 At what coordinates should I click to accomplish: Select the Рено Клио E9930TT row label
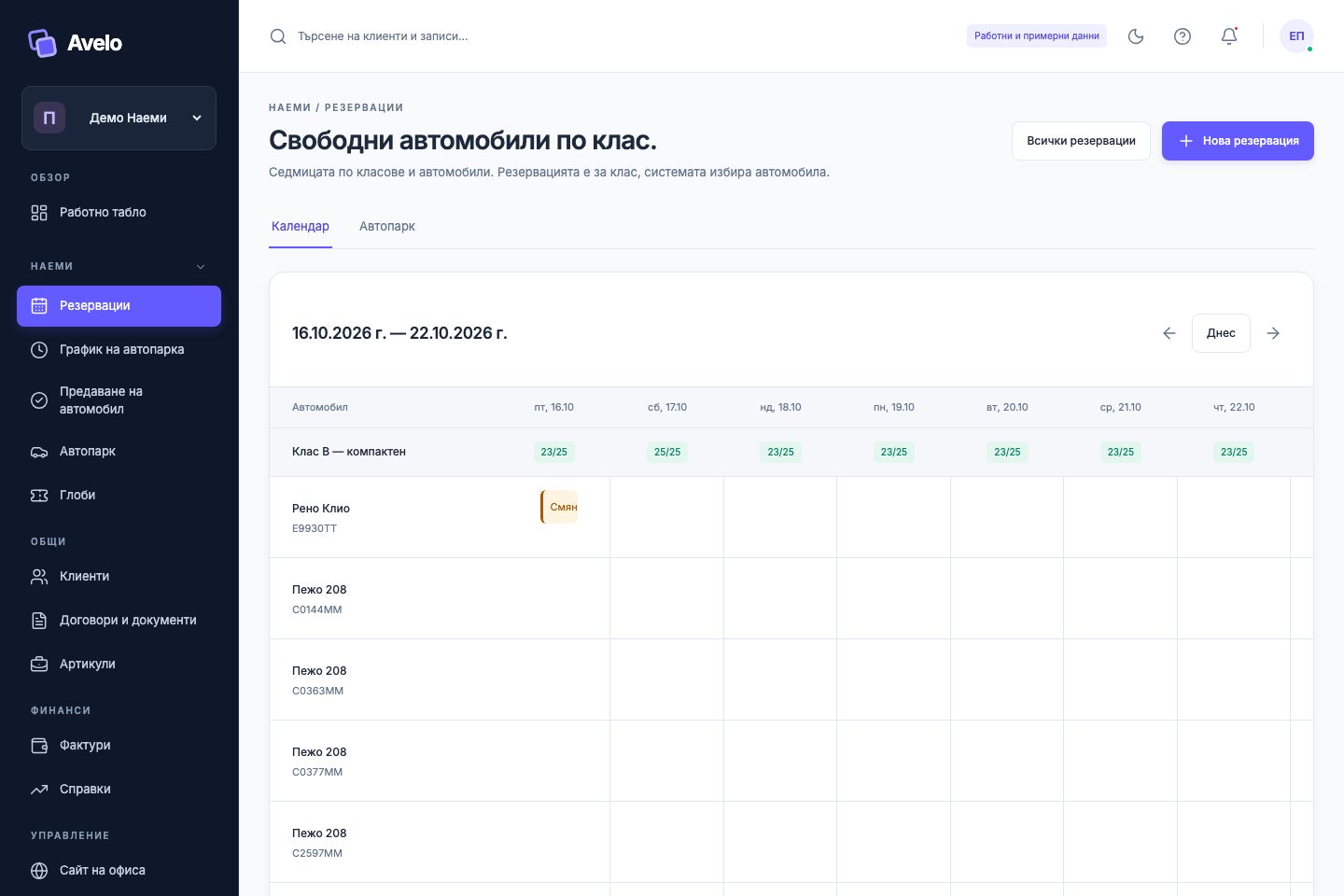(321, 518)
